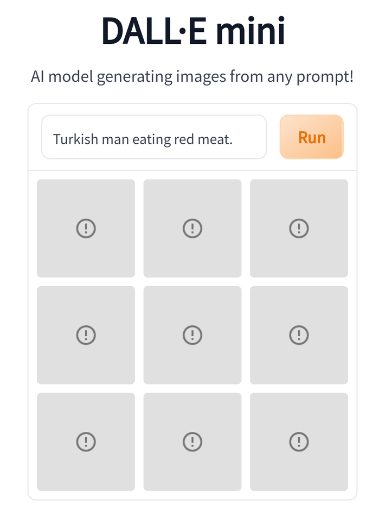The width and height of the screenshot is (390, 510).
Task: Click the error icon in the middle-left tile
Action: tap(86, 335)
